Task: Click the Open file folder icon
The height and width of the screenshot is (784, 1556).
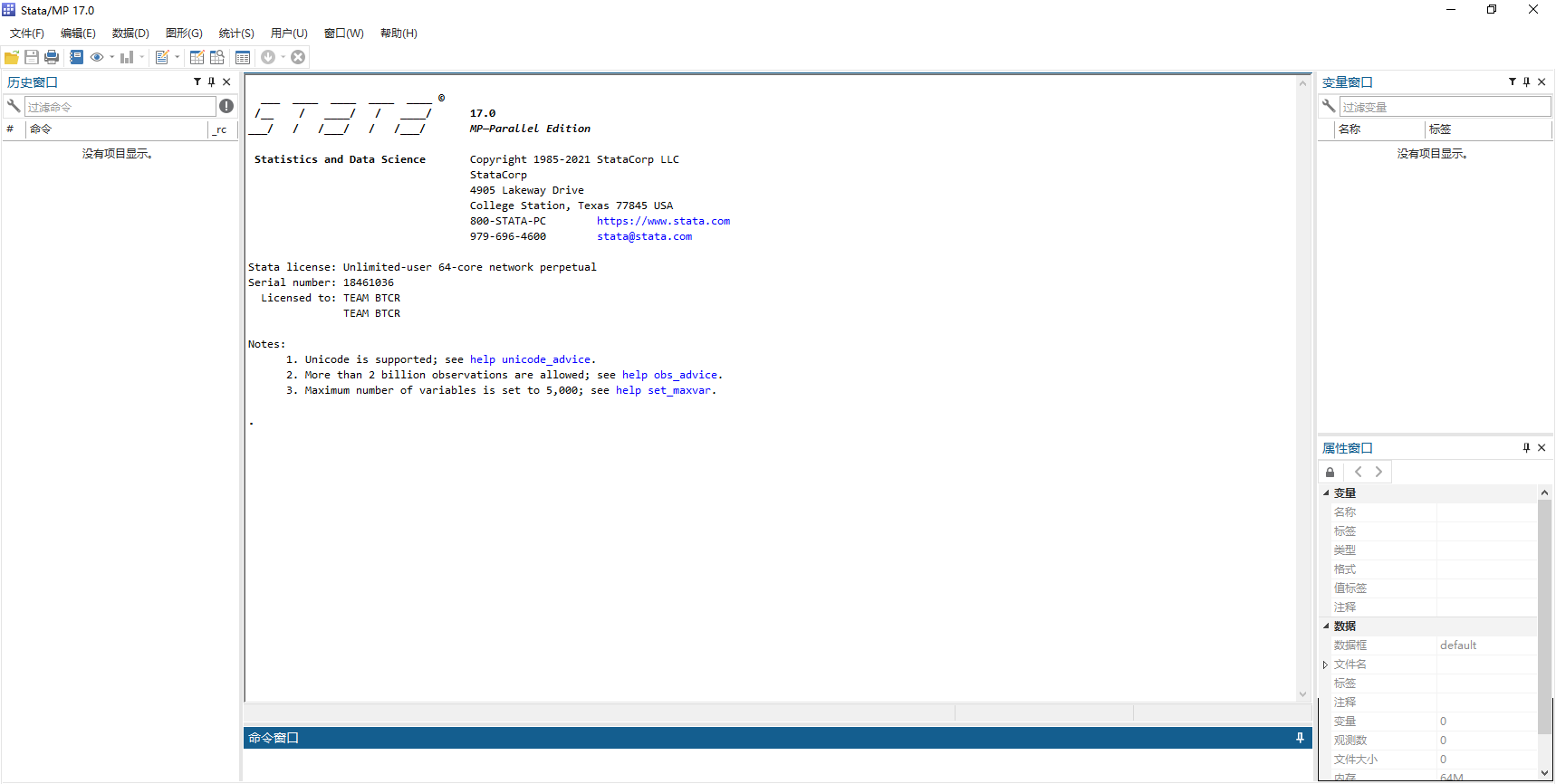Action: click(x=12, y=57)
